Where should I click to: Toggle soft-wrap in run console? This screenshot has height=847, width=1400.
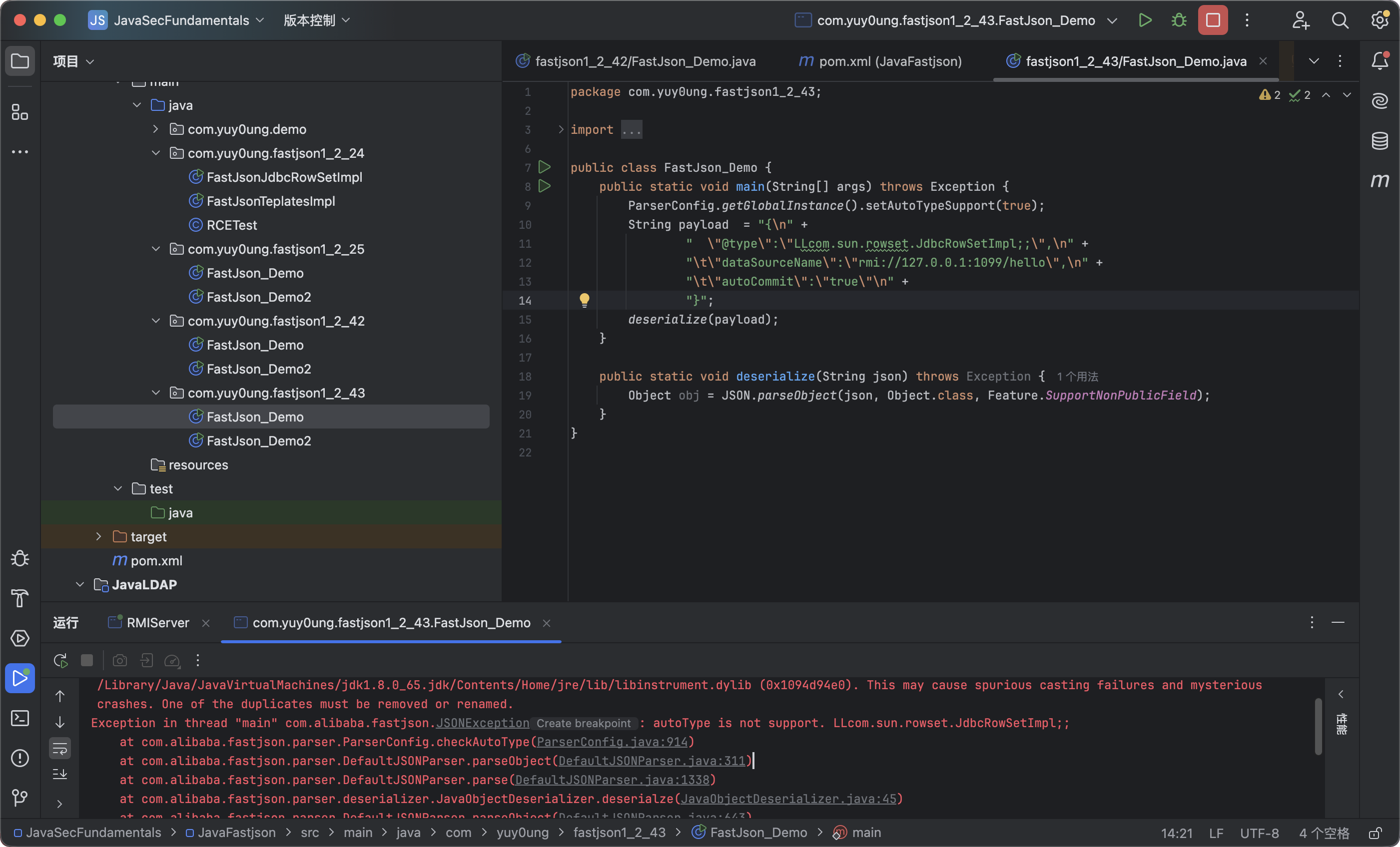pos(59,748)
